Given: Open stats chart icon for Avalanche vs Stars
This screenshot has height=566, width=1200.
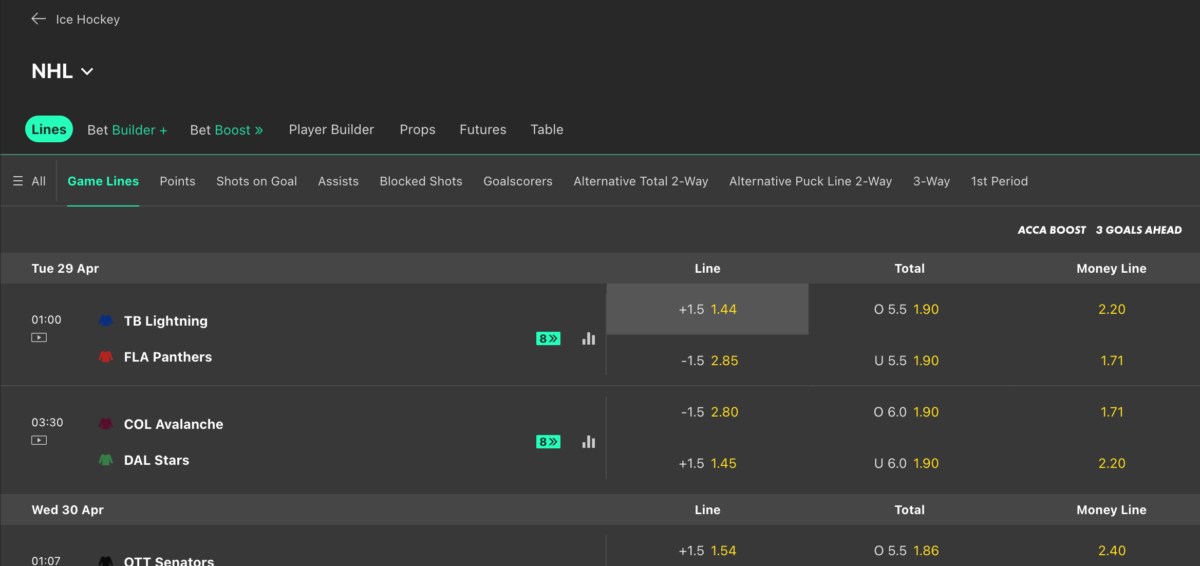Looking at the screenshot, I should click(589, 442).
